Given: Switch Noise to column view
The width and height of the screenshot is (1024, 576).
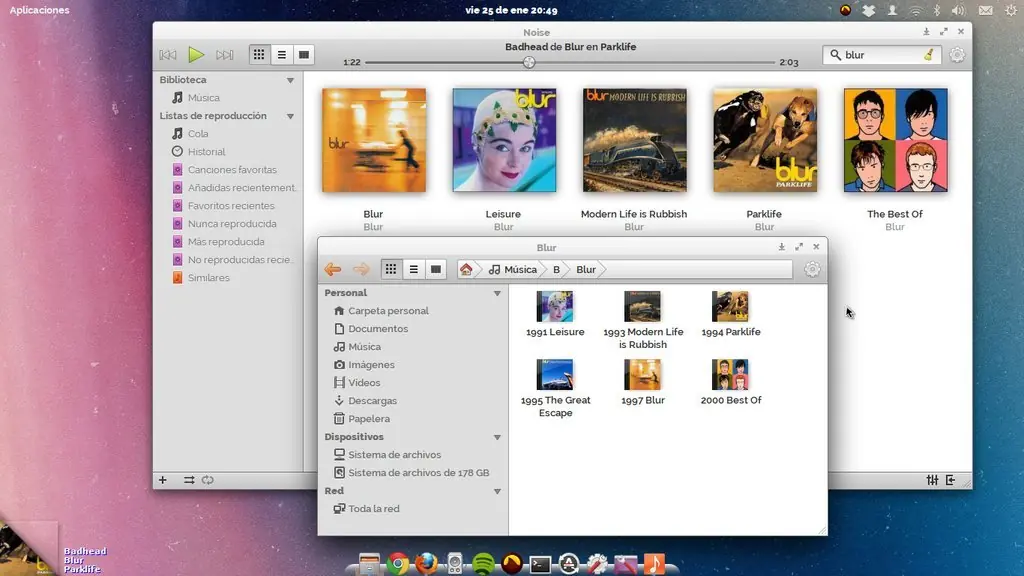Looking at the screenshot, I should [x=304, y=55].
